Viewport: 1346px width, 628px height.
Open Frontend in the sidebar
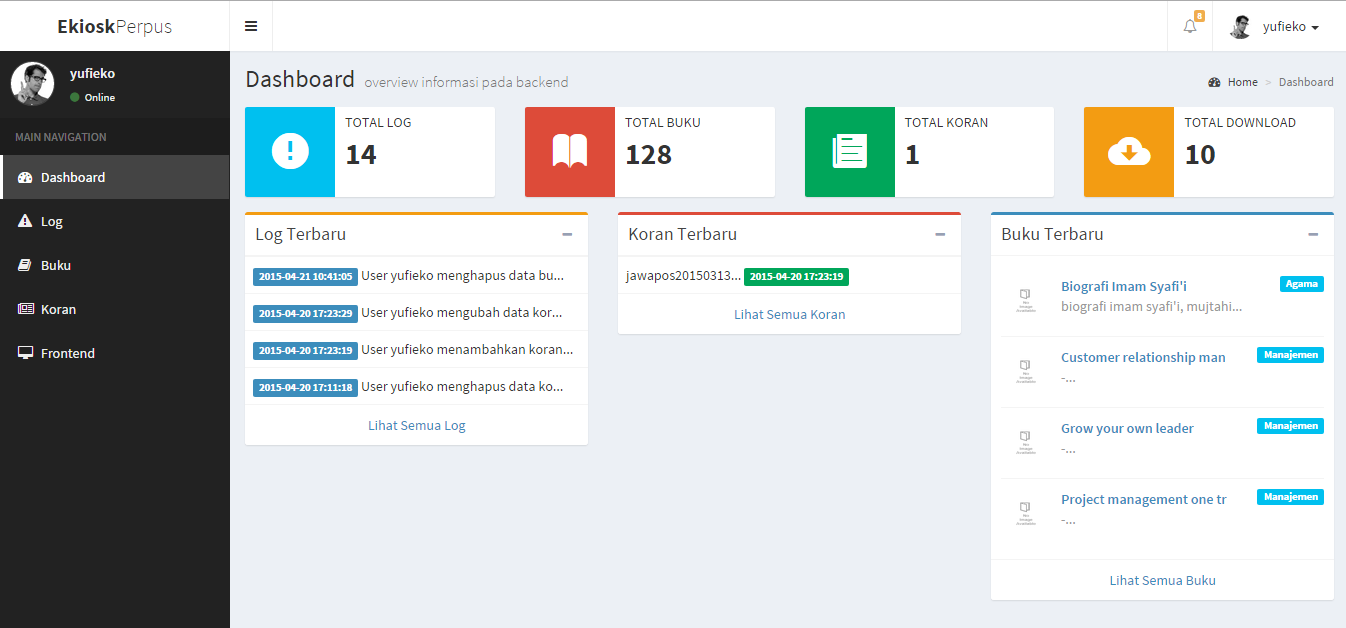[x=115, y=353]
